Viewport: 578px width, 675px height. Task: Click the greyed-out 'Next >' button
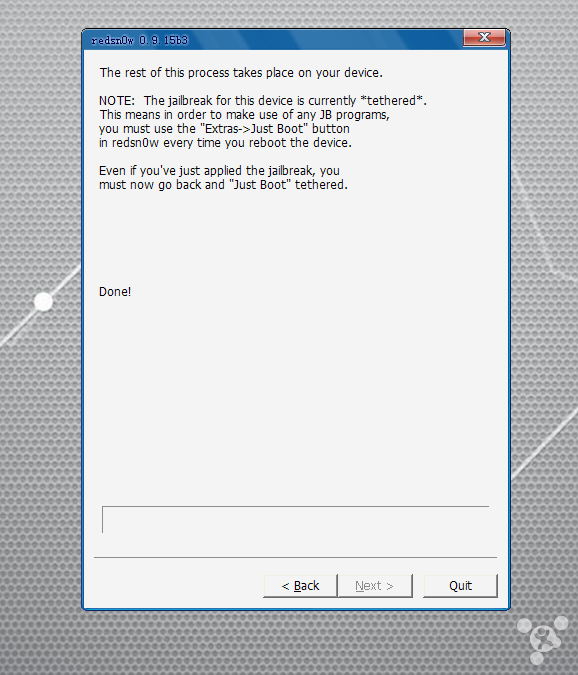tap(375, 586)
